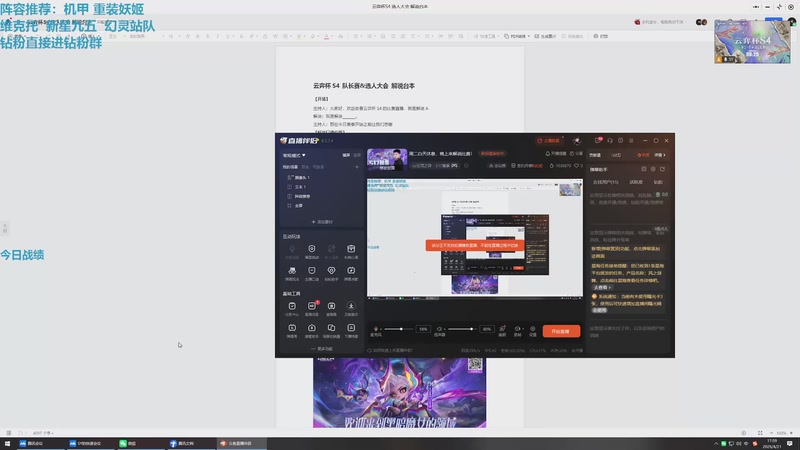The image size is (800, 450).
Task: Expand 更多功能 at sidebar bottom
Action: [x=322, y=349]
